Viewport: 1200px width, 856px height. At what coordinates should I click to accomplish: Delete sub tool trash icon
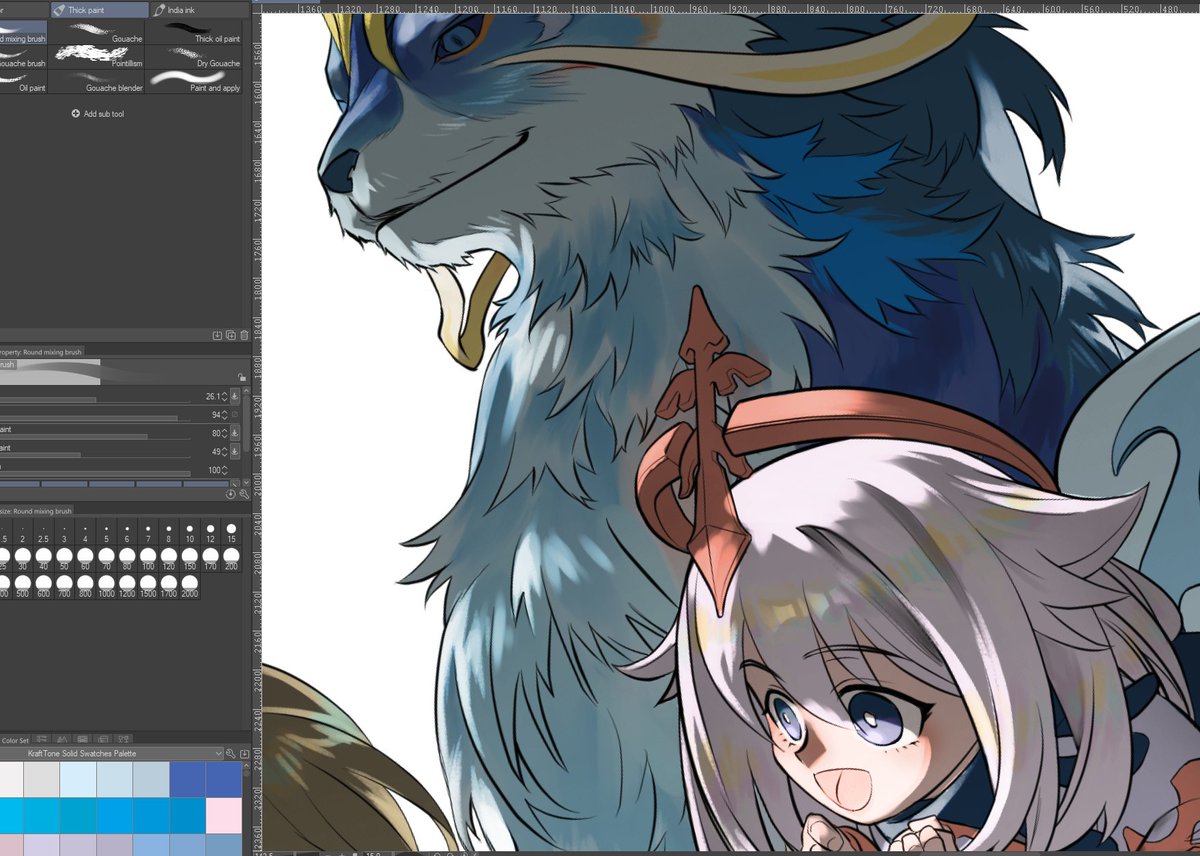click(x=243, y=335)
